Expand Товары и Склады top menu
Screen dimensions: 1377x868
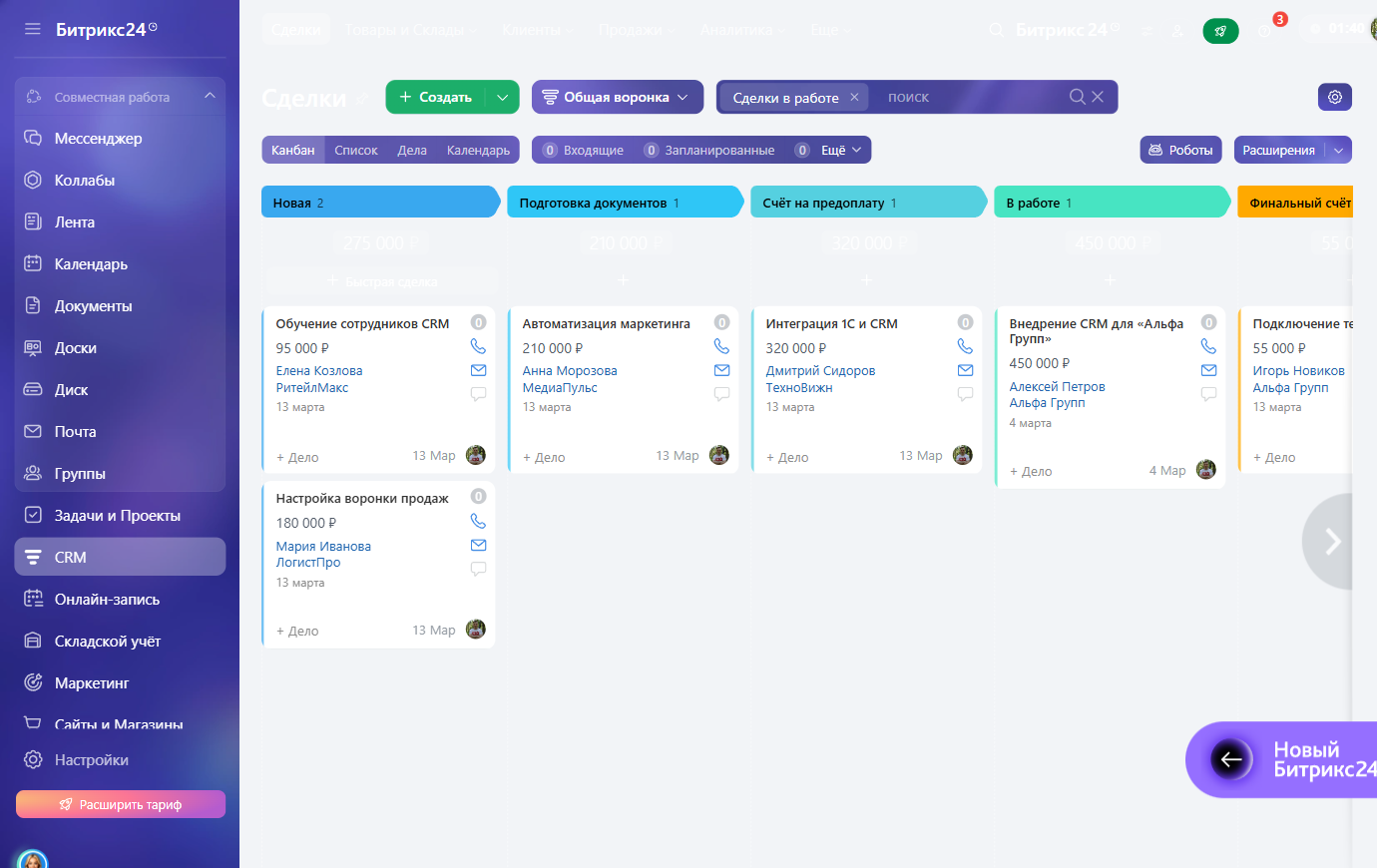coord(410,30)
